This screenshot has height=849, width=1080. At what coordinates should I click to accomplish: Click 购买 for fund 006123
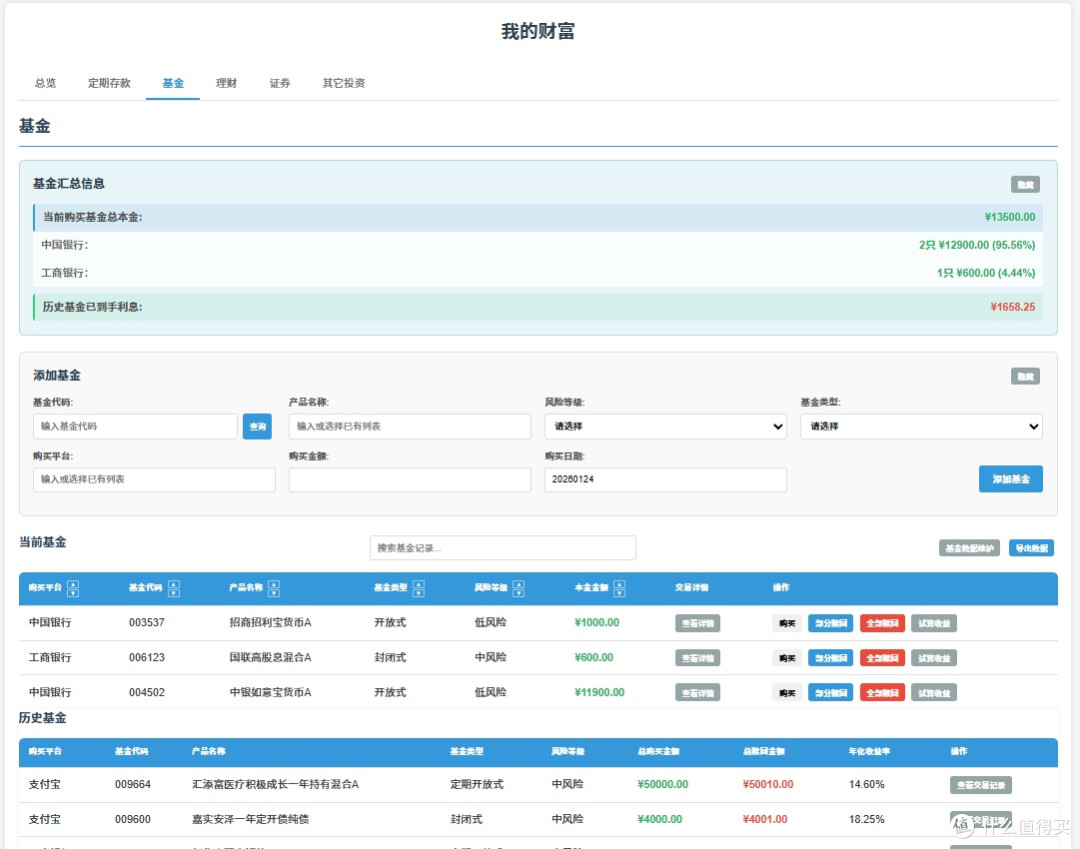click(787, 658)
